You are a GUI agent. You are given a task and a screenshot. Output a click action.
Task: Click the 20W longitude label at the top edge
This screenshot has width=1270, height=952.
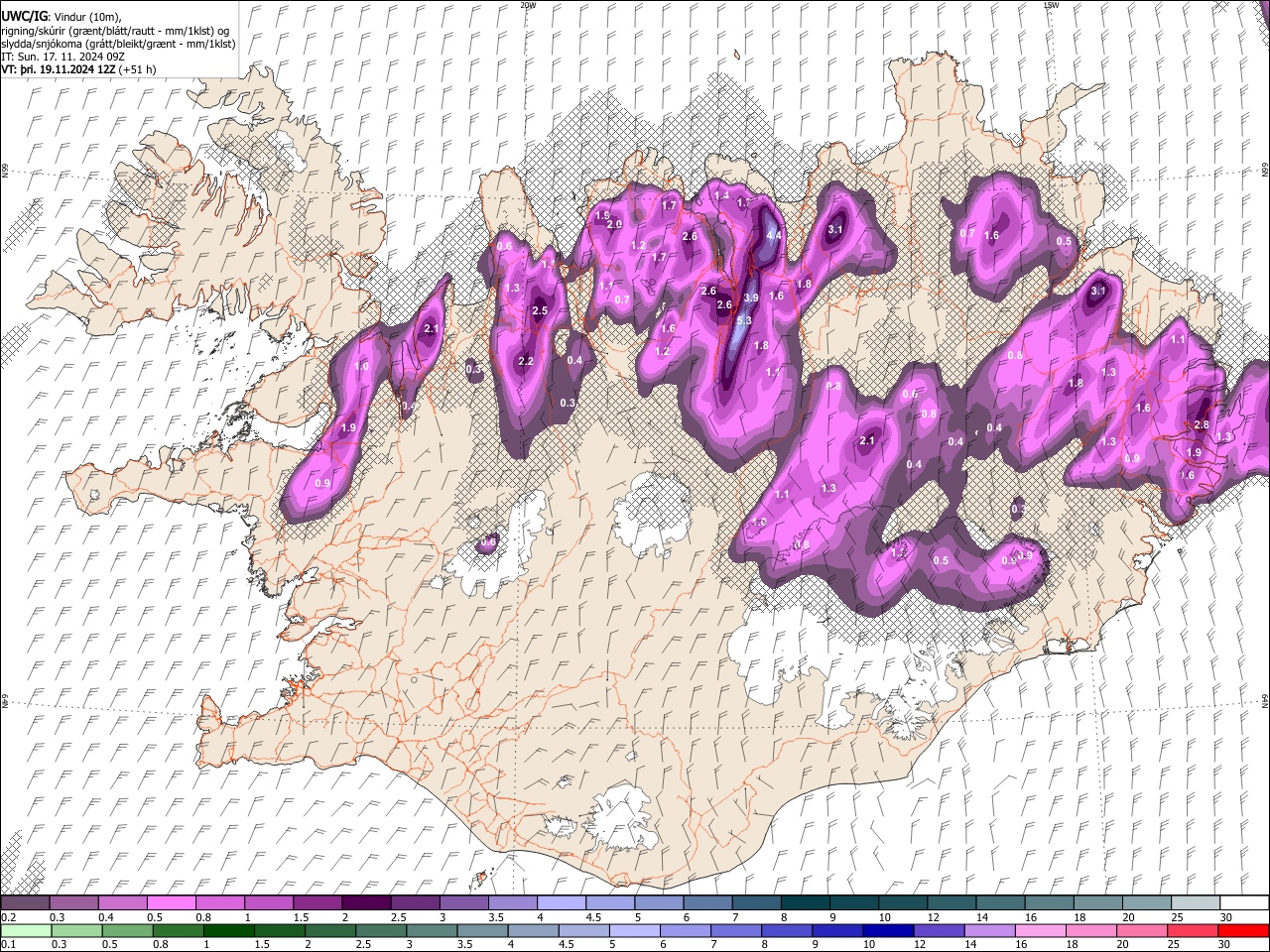point(528,5)
